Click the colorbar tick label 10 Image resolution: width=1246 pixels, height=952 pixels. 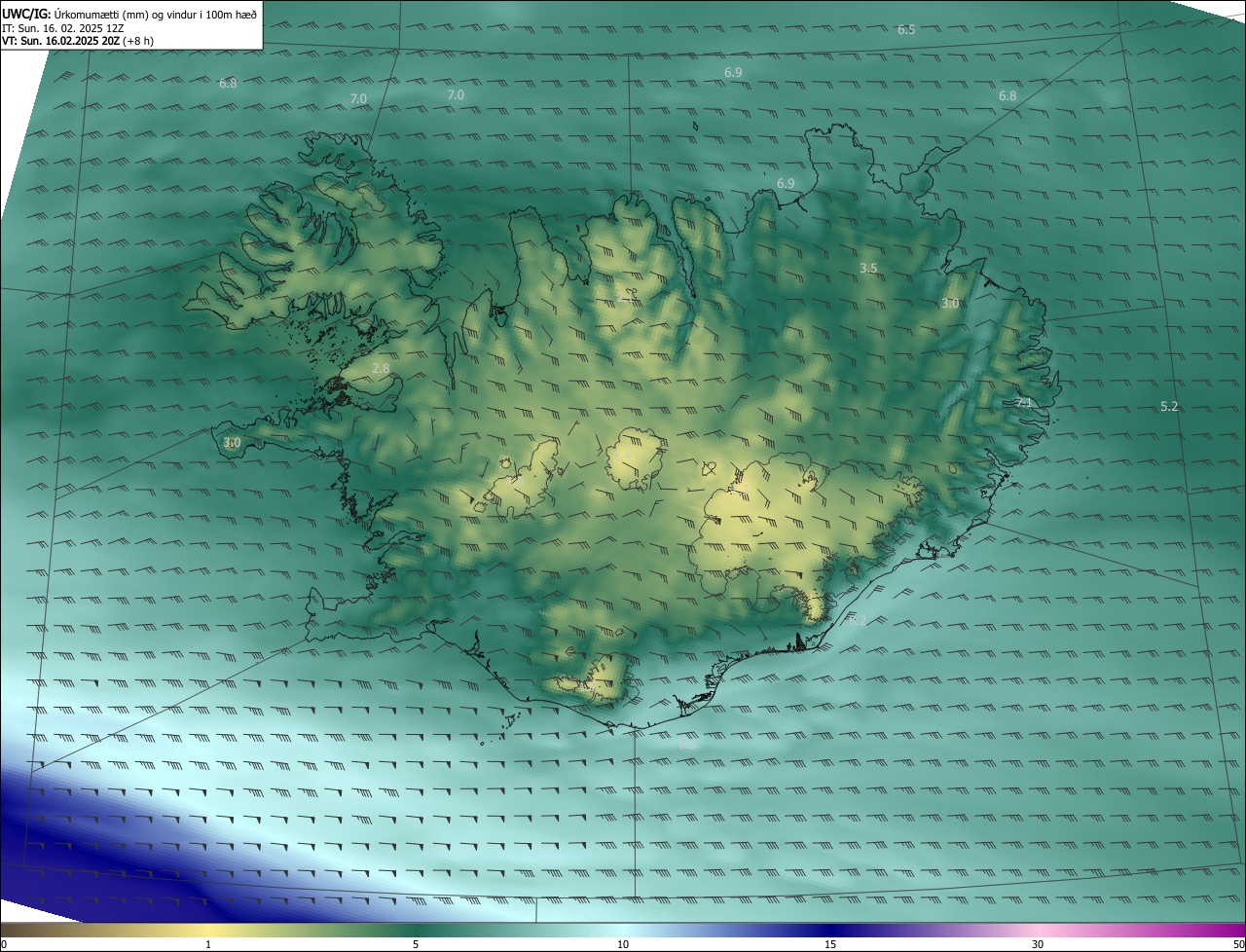coord(623,944)
